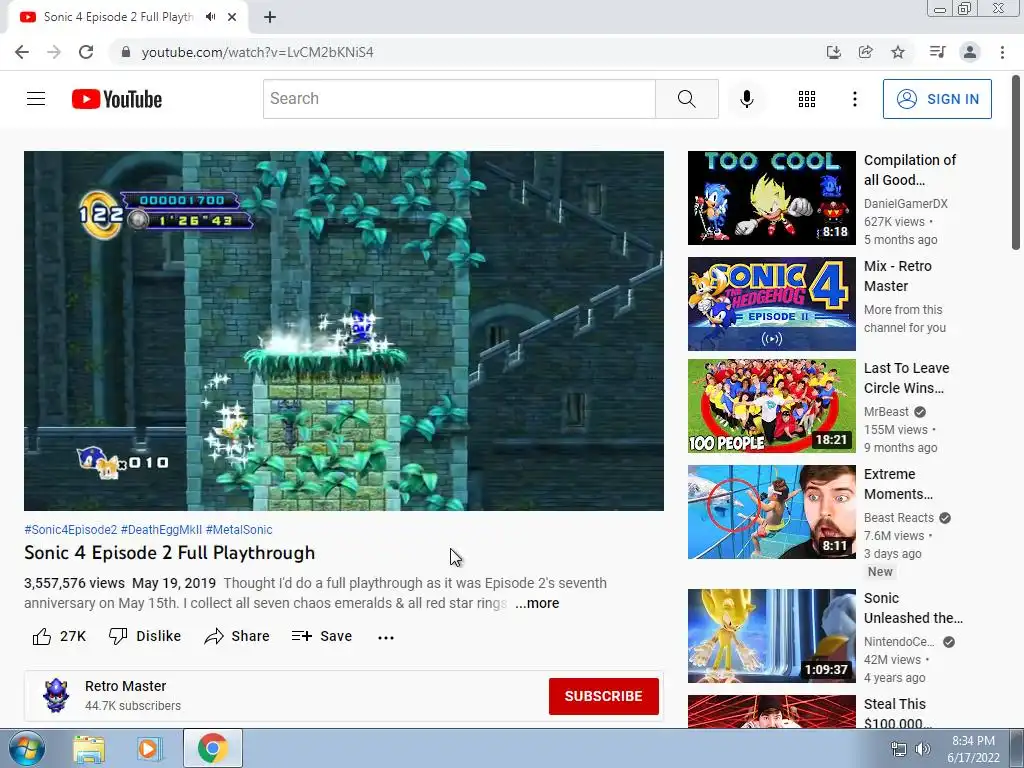Reload the page
Viewport: 1024px width, 768px height.
coord(86,52)
